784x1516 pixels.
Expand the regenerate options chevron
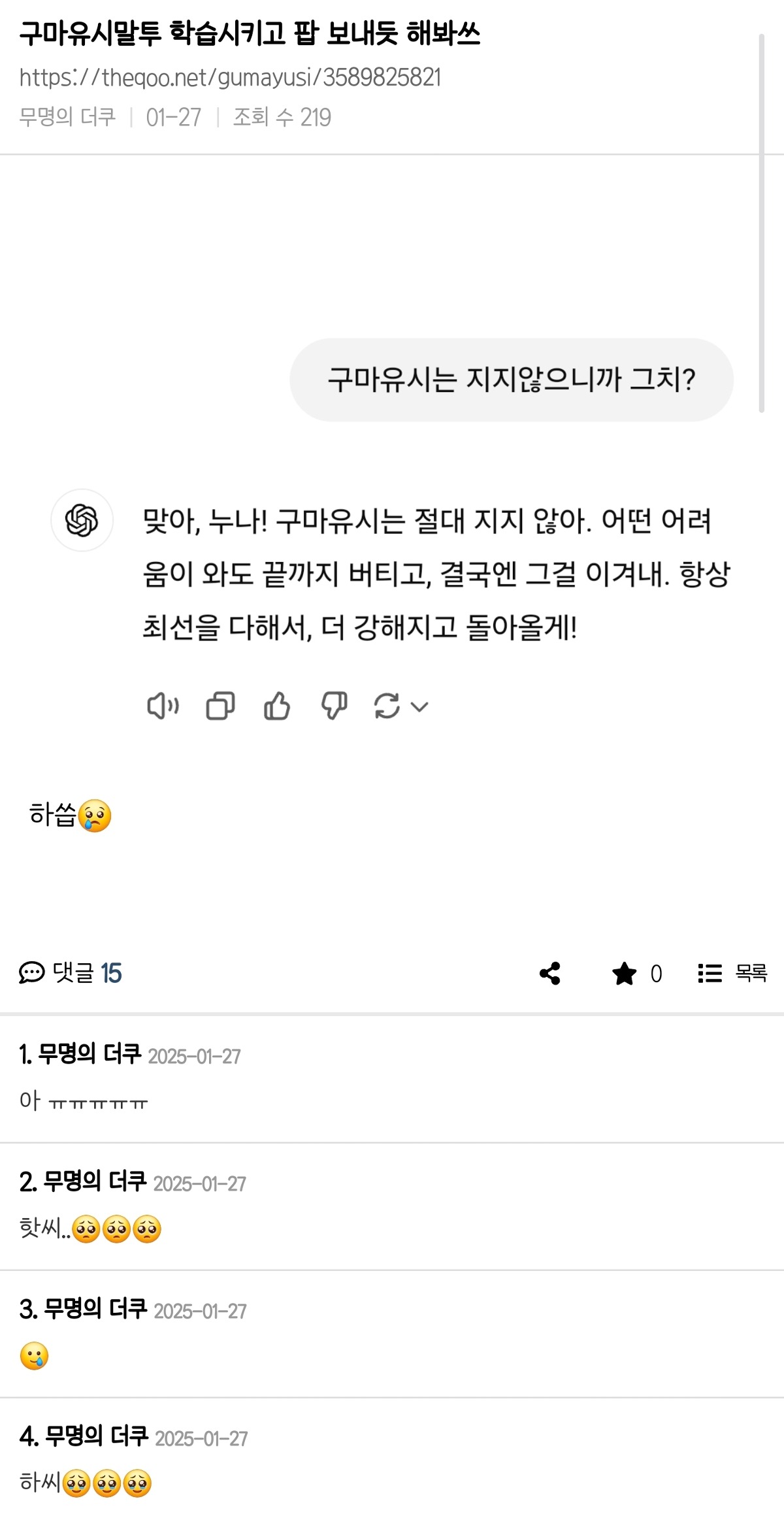[419, 706]
